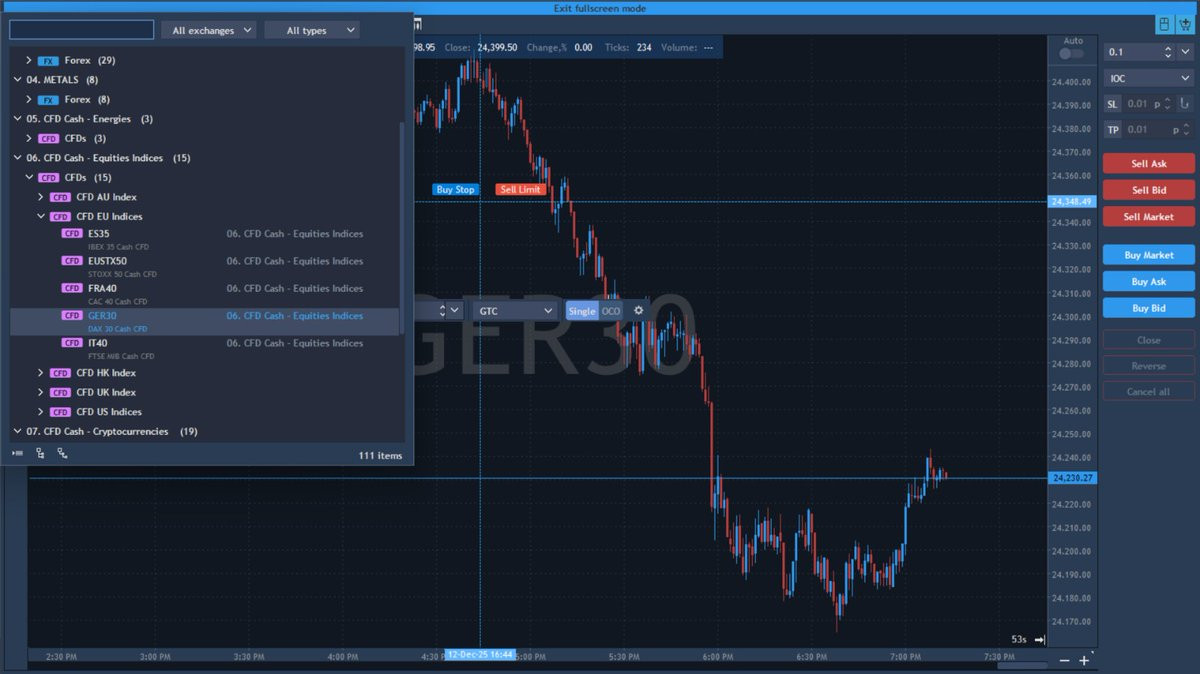Click the tree grouping icon in symbol panel footer
Screen dimensions: 1200x674
[x=40, y=454]
